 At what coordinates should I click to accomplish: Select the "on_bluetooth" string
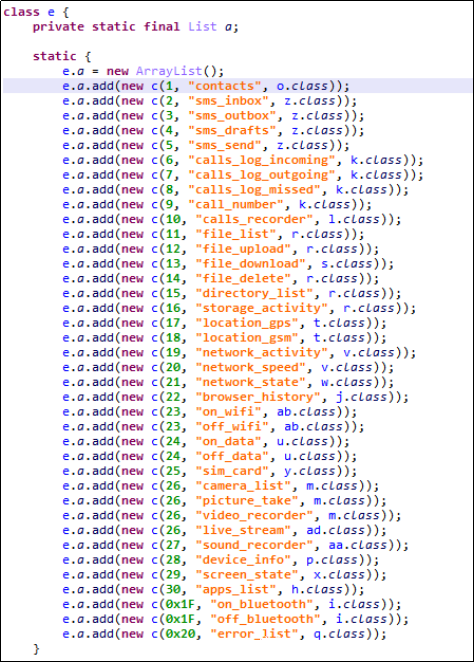261,605
